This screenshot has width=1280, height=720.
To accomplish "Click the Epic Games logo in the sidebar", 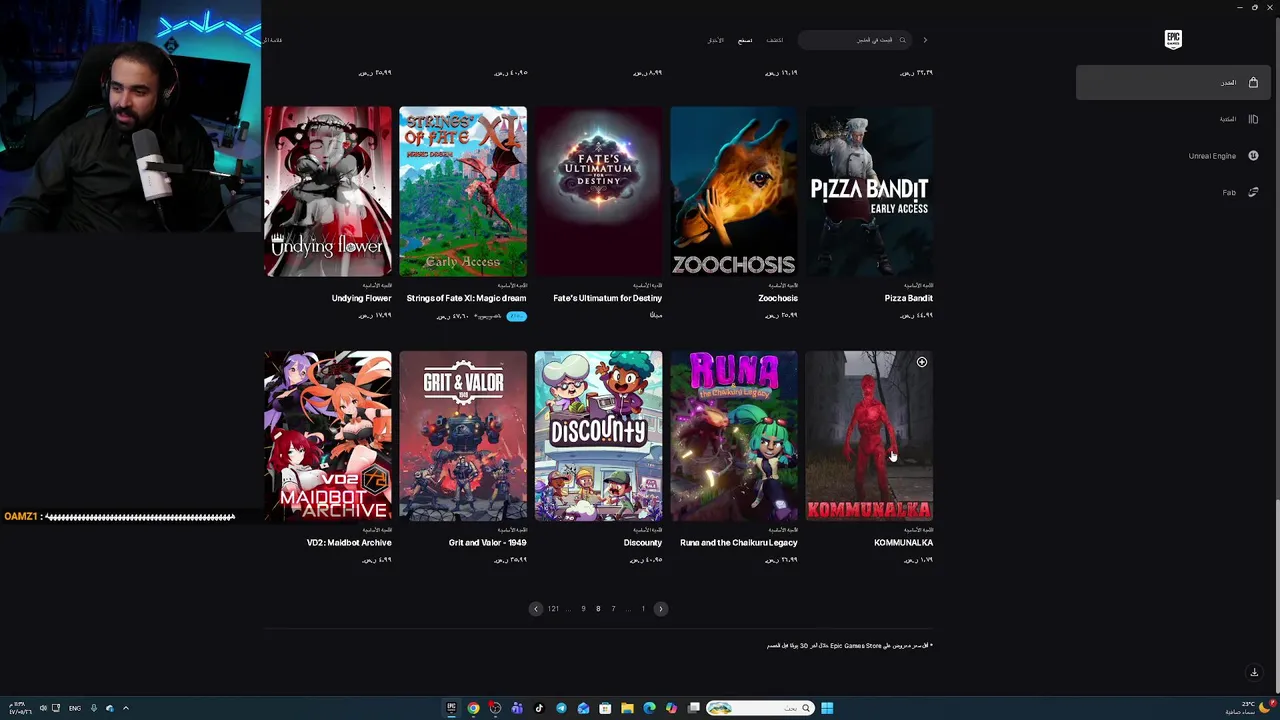I will [1173, 39].
